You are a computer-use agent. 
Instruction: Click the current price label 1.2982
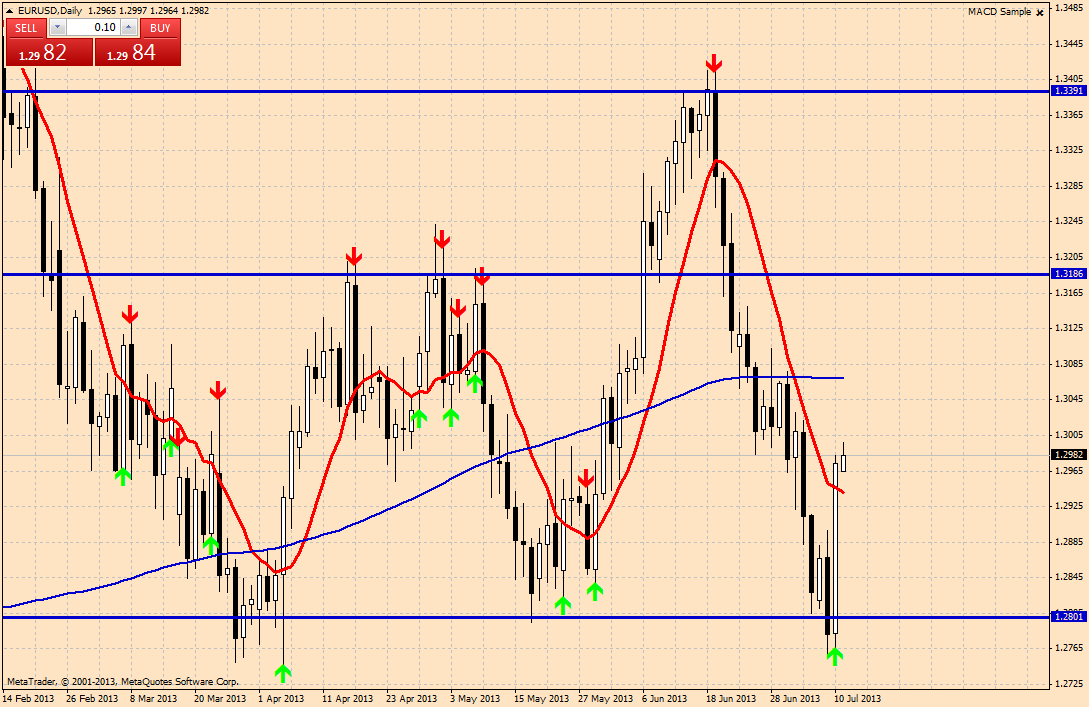click(x=1069, y=454)
